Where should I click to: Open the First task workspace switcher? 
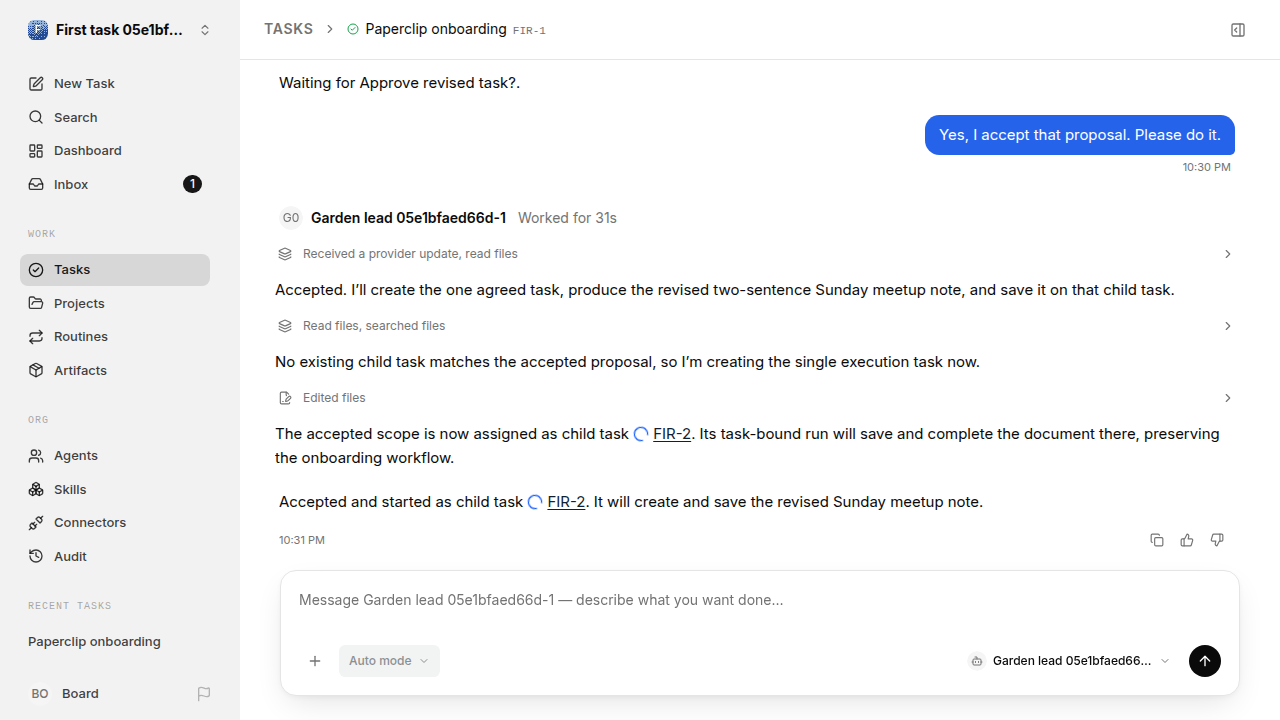(120, 30)
